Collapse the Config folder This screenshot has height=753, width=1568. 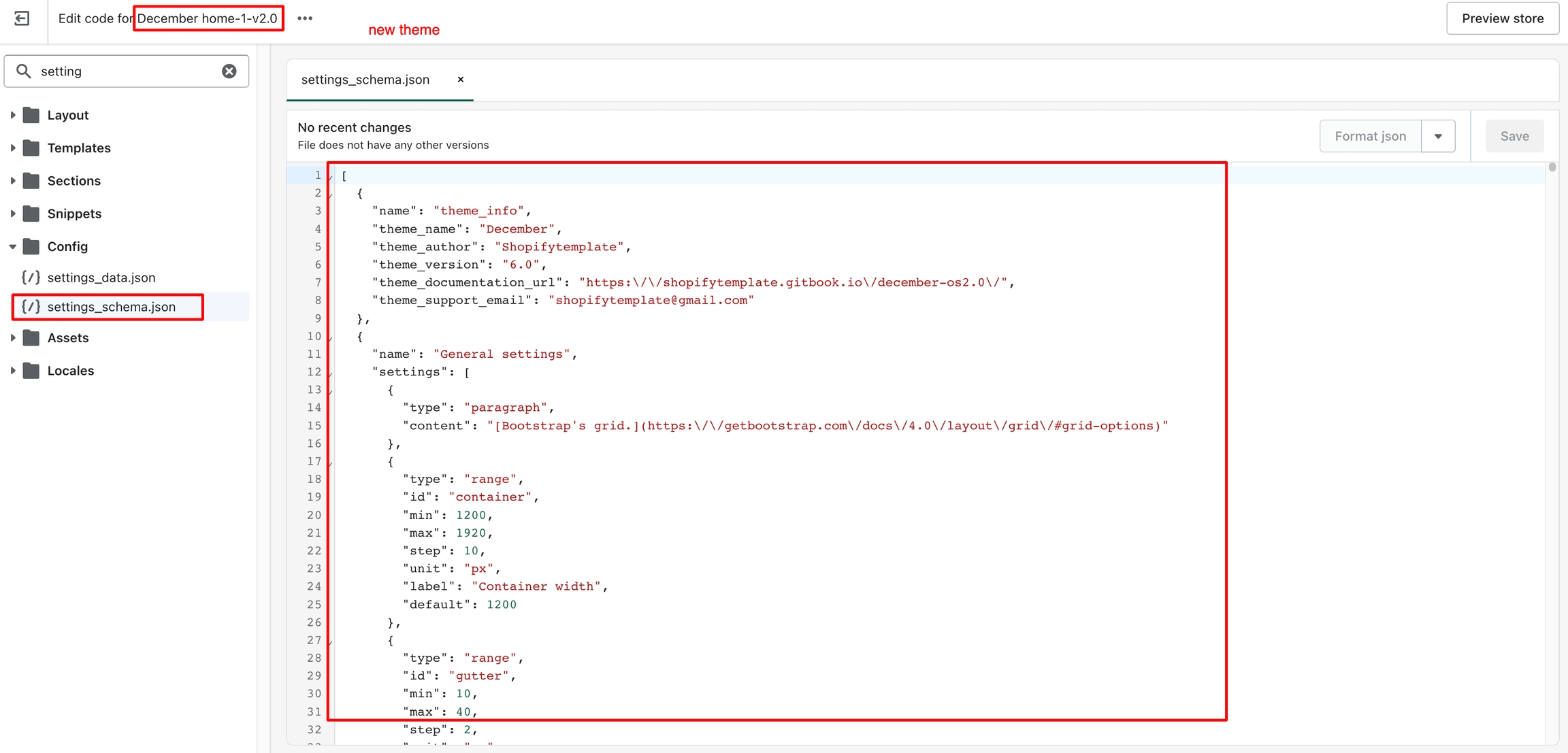[x=13, y=247]
